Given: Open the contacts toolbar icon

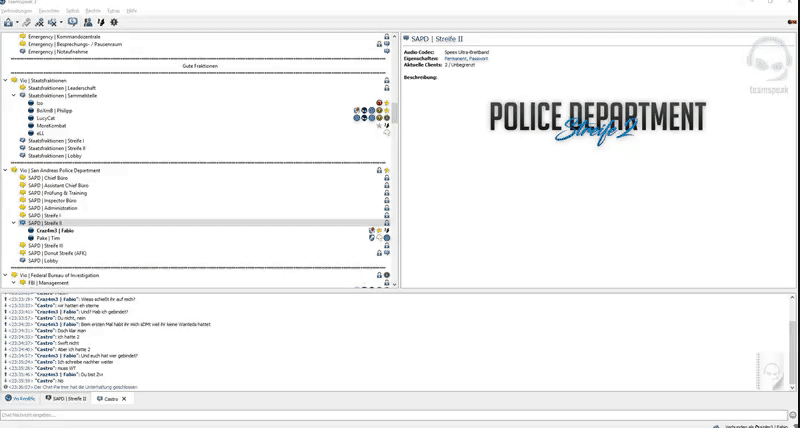Looking at the screenshot, I should pos(88,22).
